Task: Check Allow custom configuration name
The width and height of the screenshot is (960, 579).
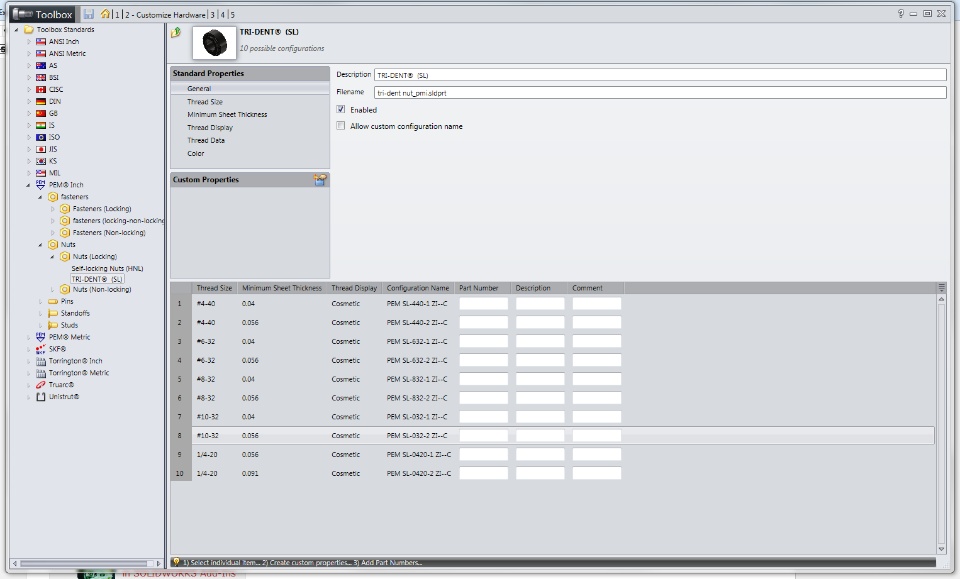Action: tap(340, 126)
